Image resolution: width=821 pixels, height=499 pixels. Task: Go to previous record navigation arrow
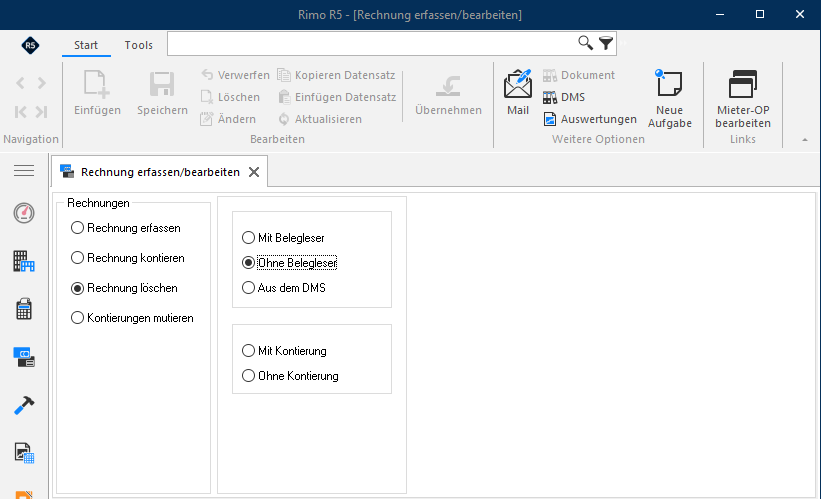pyautogui.click(x=20, y=83)
